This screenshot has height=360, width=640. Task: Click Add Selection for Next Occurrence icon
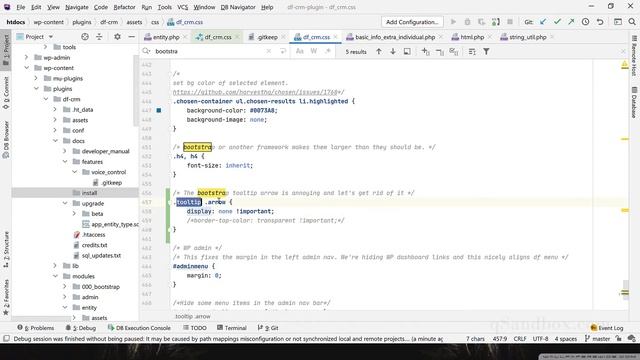(425, 51)
